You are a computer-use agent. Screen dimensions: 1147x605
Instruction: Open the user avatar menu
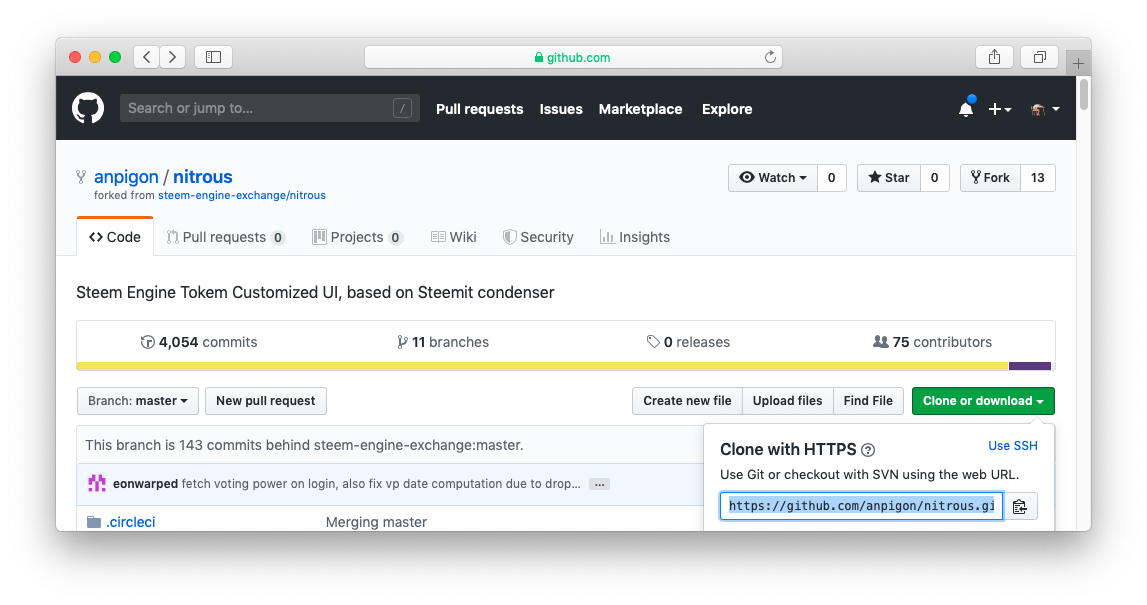pyautogui.click(x=1044, y=109)
